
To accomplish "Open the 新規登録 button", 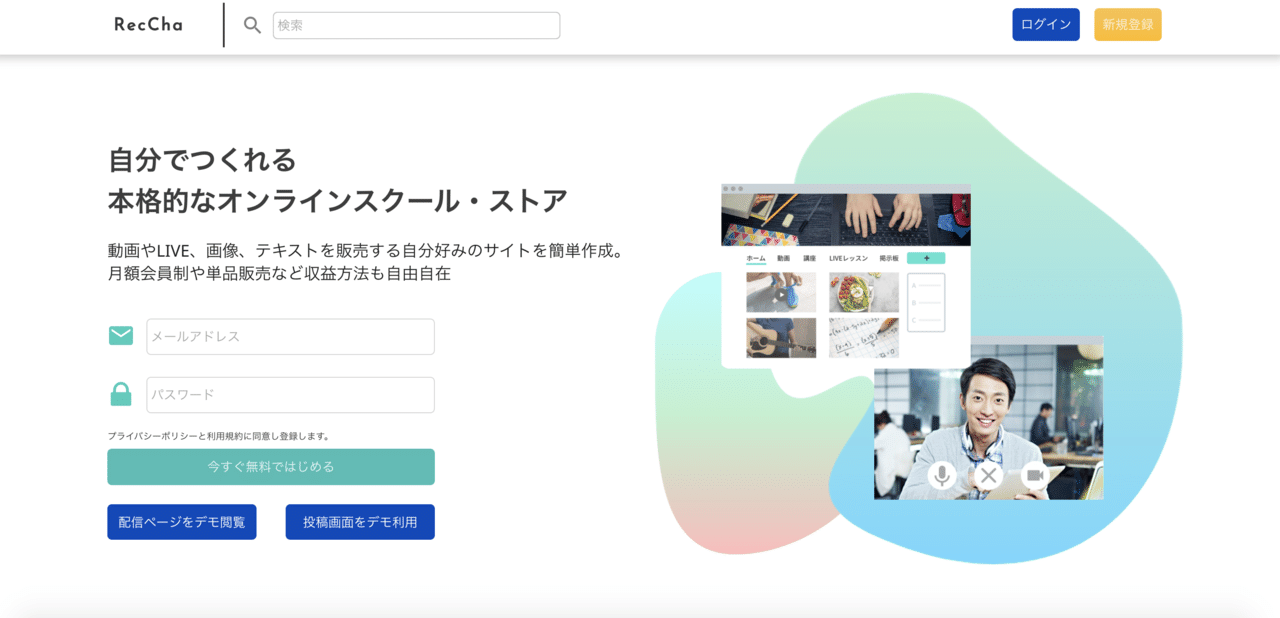I will coord(1128,24).
